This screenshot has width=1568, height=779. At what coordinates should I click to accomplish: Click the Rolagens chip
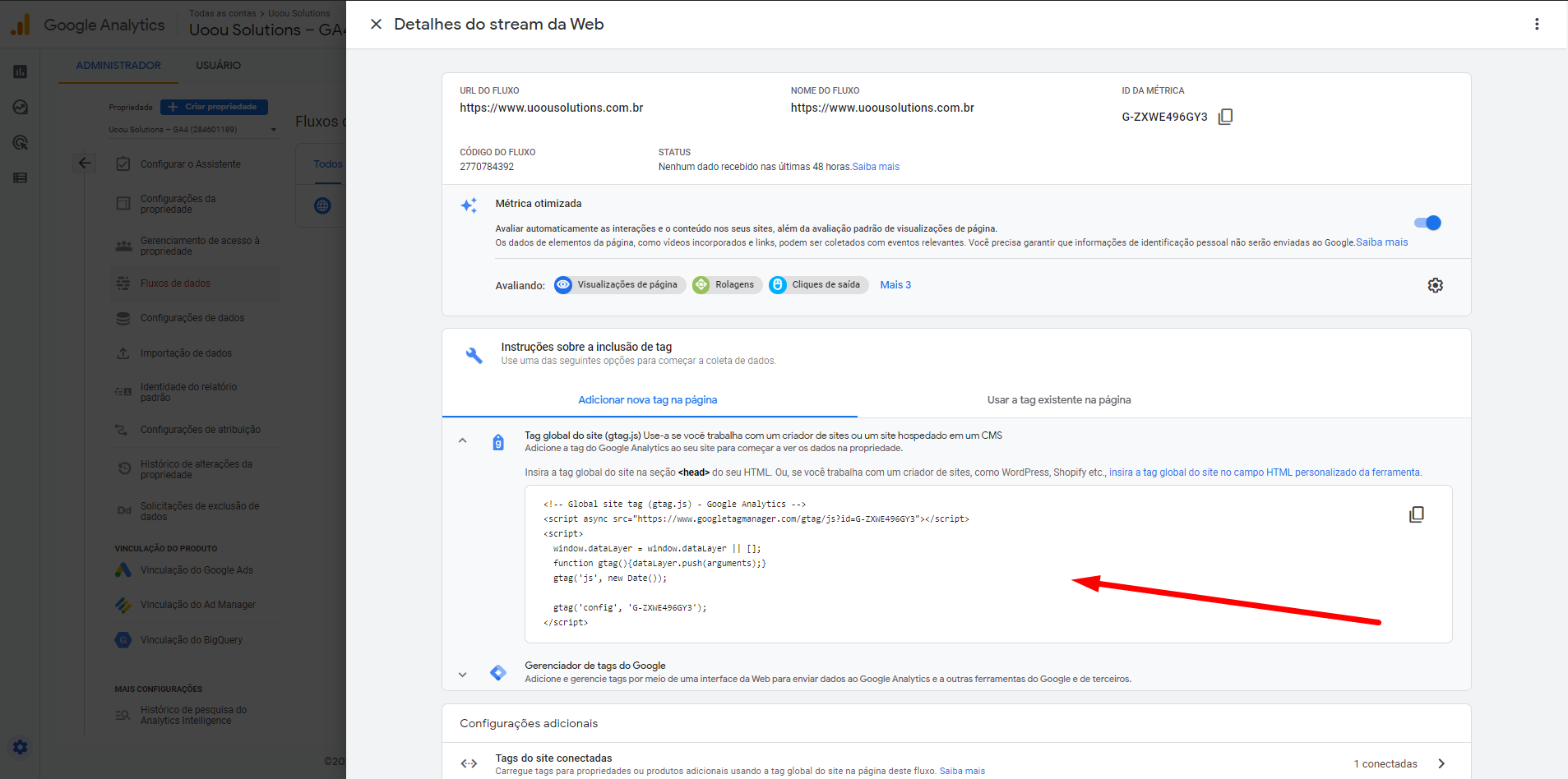(x=727, y=285)
